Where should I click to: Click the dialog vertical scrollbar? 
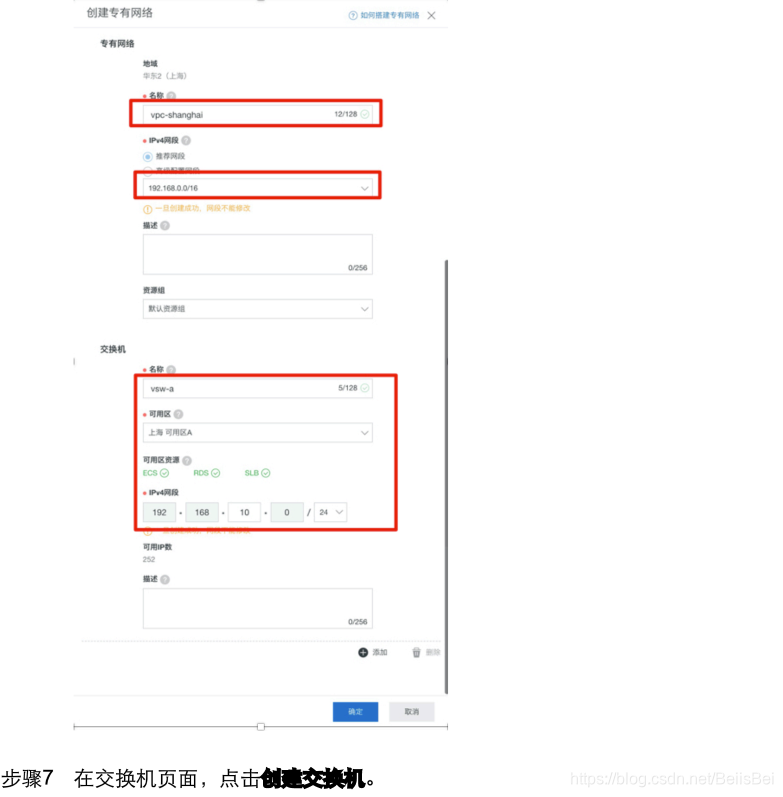pyautogui.click(x=446, y=477)
